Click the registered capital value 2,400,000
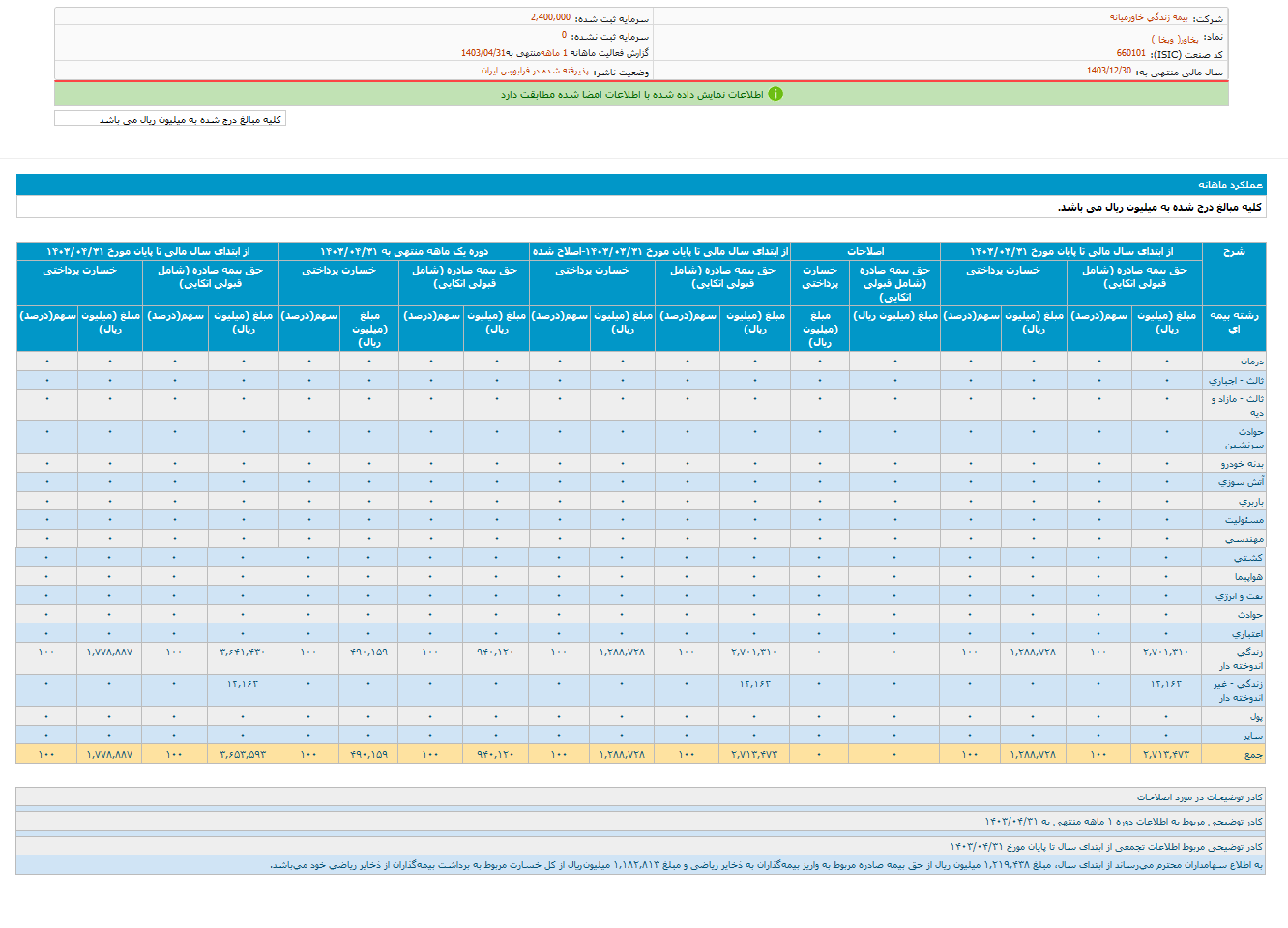The width and height of the screenshot is (1288, 928). coord(550,17)
